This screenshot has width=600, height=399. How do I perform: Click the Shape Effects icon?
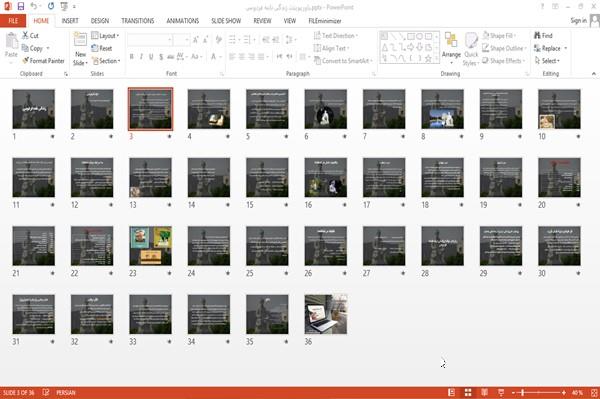(x=485, y=61)
